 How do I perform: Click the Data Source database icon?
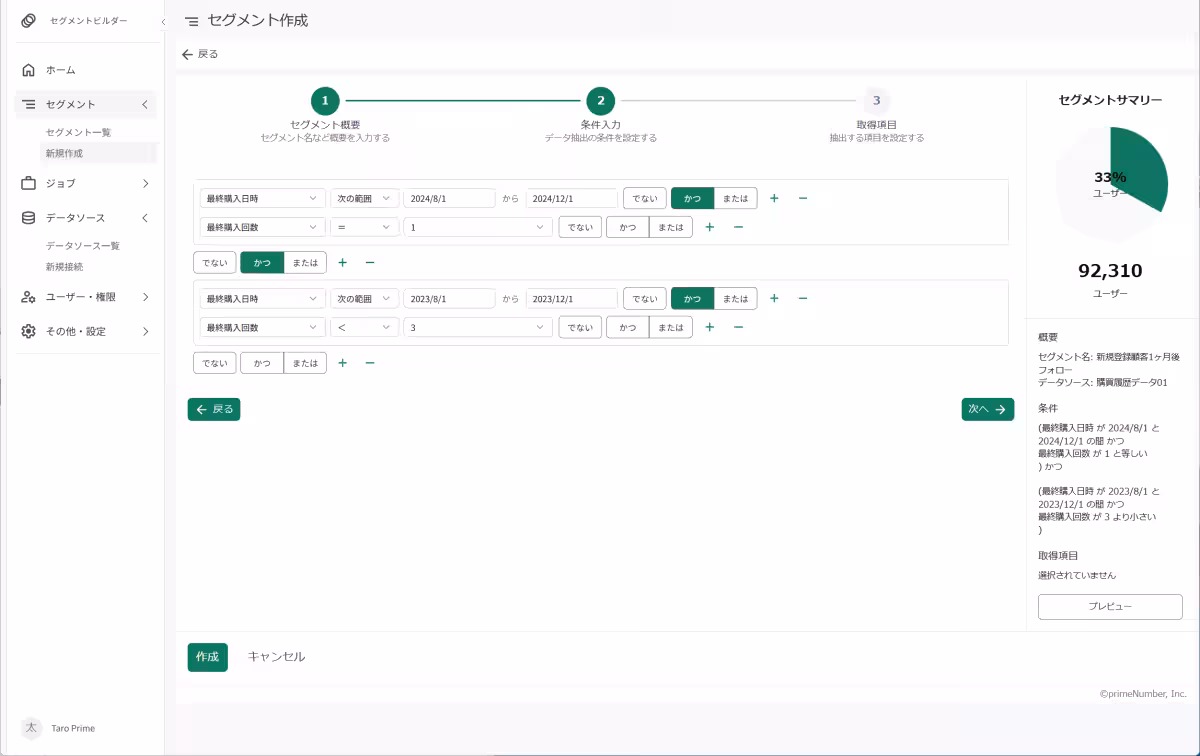29,218
